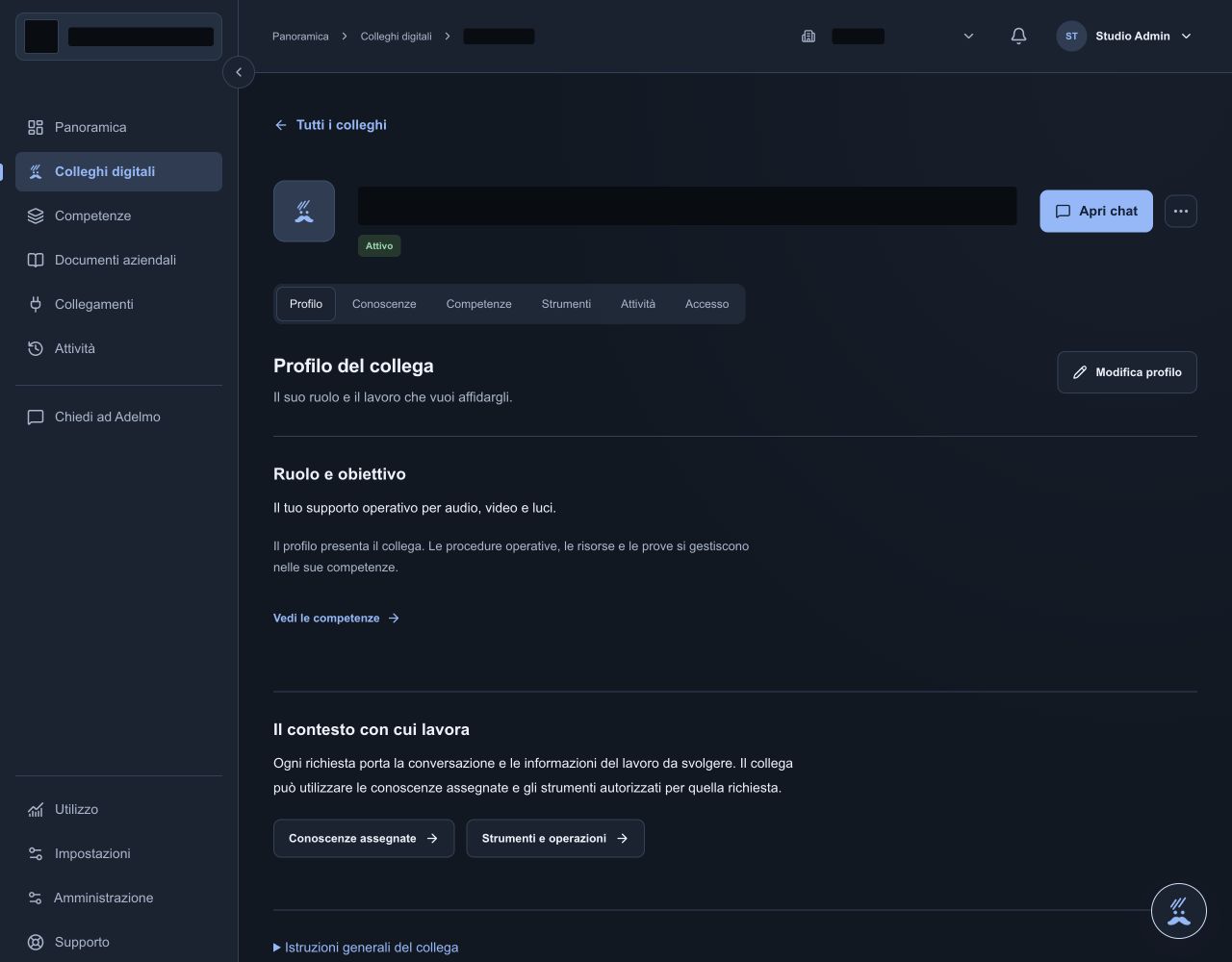Click Modifica profilo button

1127,372
